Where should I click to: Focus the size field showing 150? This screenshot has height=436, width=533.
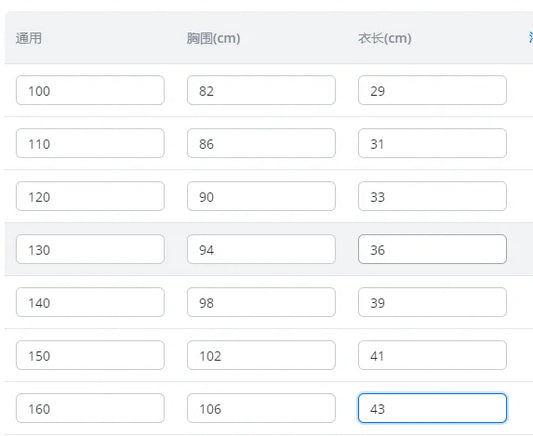click(90, 355)
